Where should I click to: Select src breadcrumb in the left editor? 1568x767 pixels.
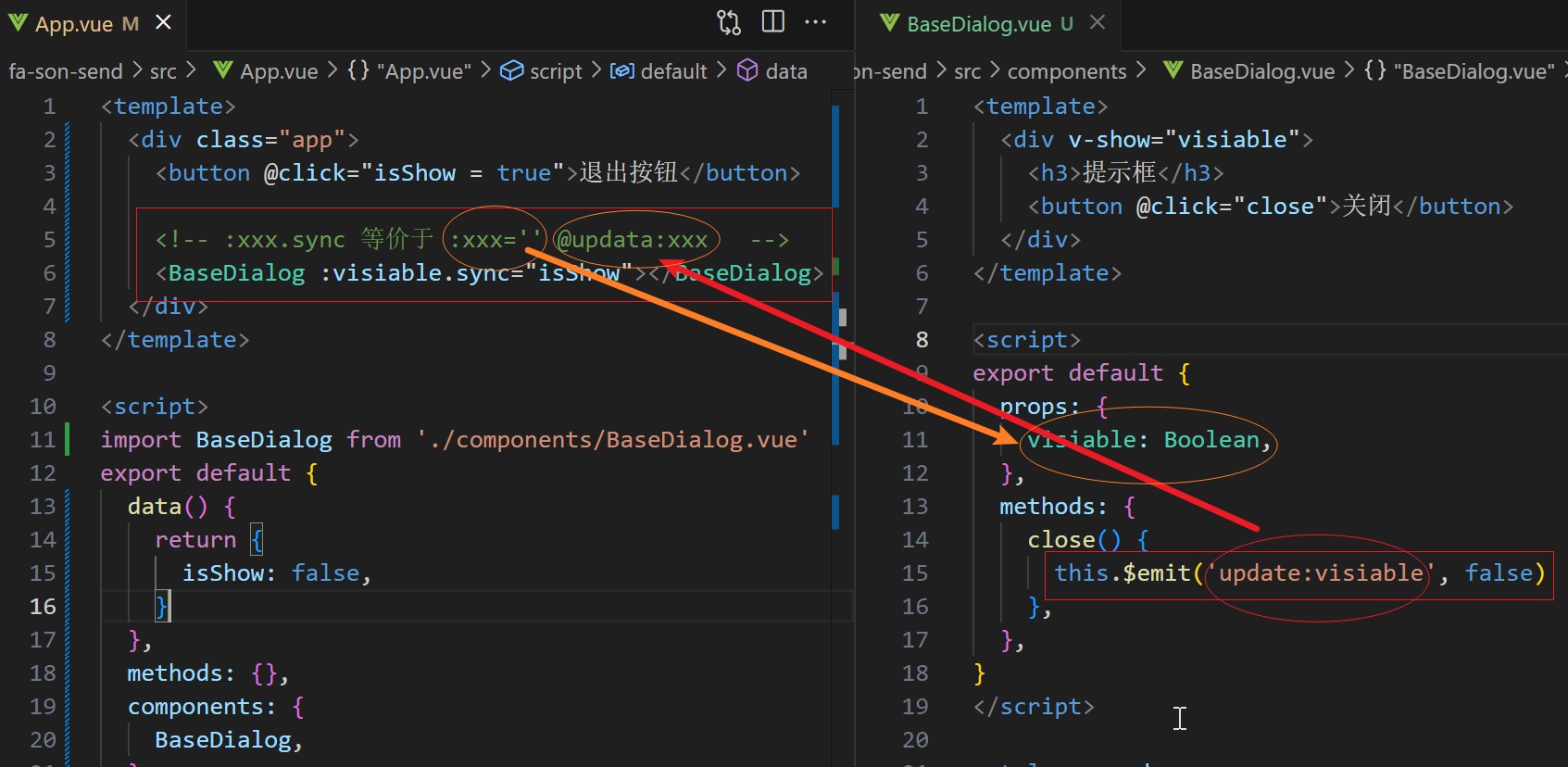(163, 71)
